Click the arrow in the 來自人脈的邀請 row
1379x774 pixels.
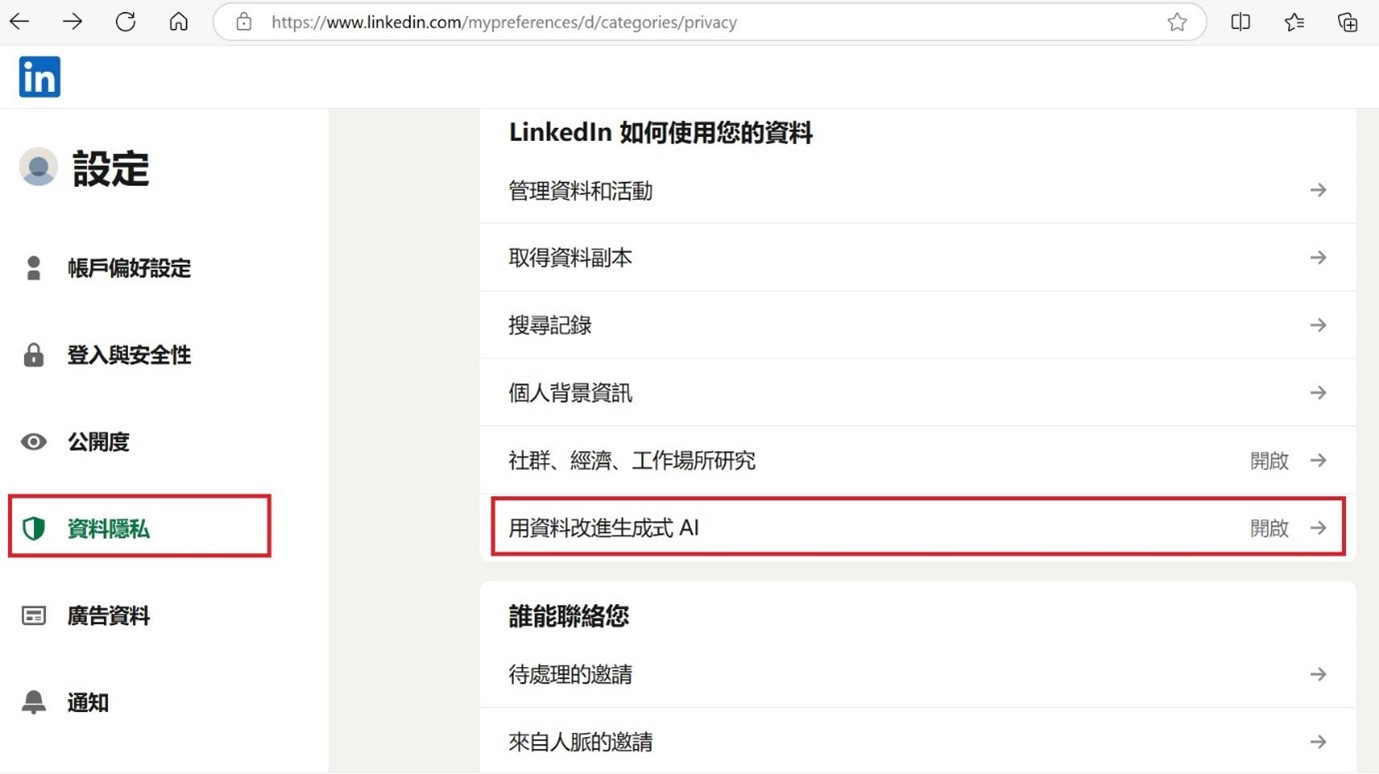(1318, 741)
